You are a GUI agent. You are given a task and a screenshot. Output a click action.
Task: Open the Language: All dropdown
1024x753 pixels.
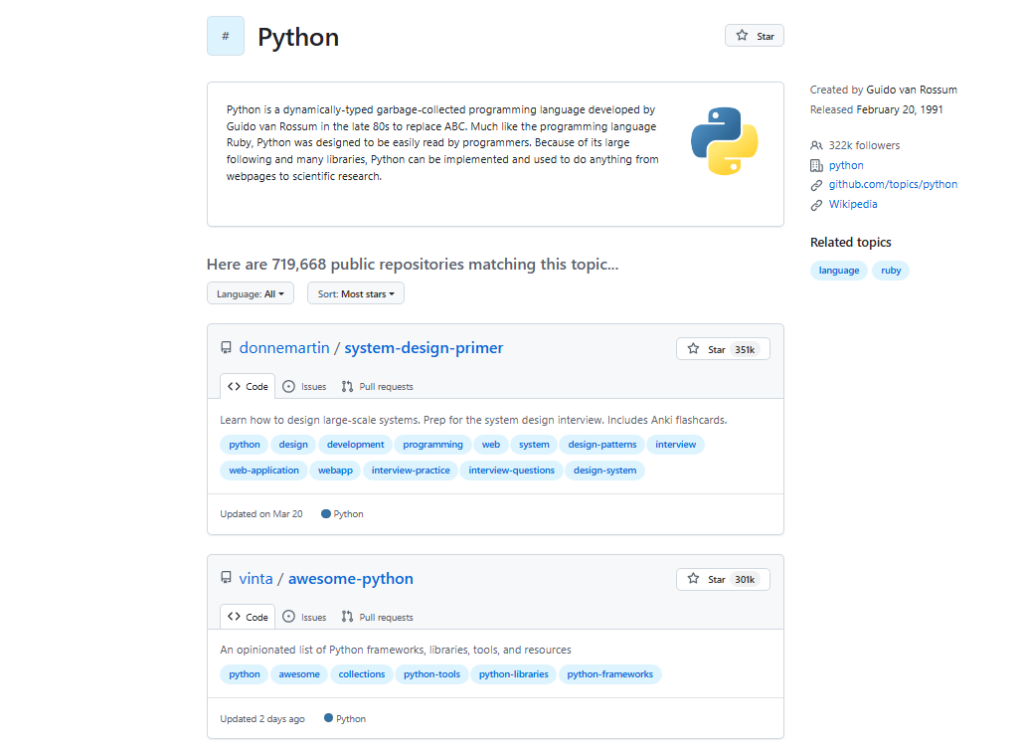[x=250, y=294]
